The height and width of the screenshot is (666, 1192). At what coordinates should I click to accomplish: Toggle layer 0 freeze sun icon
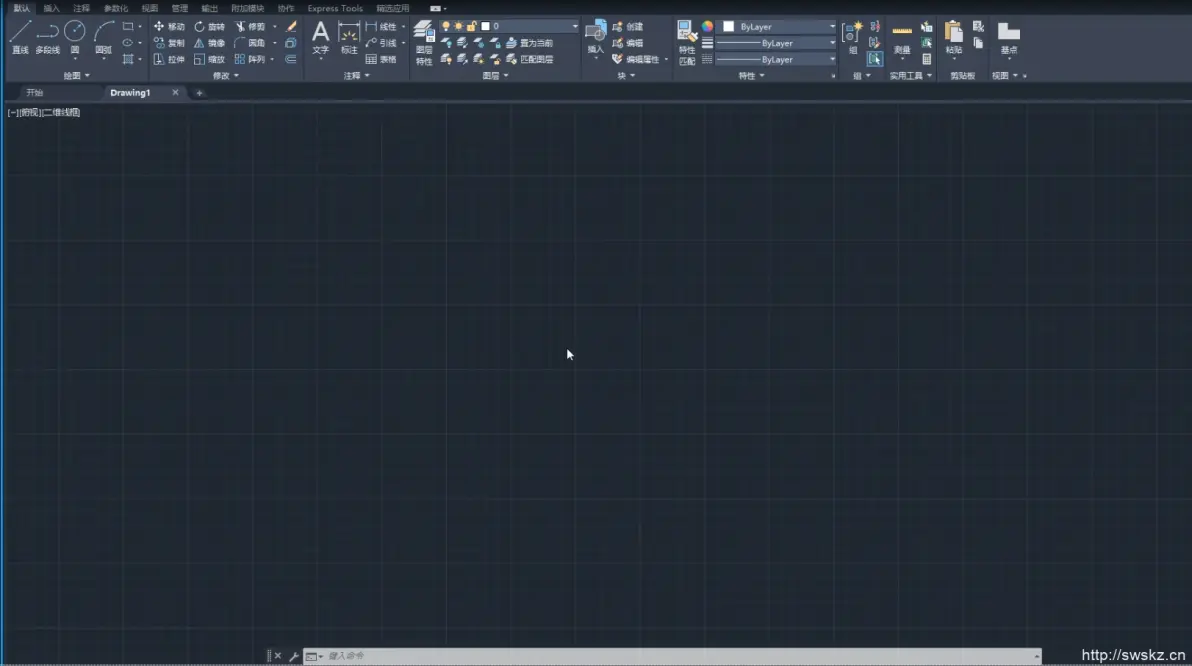458,27
